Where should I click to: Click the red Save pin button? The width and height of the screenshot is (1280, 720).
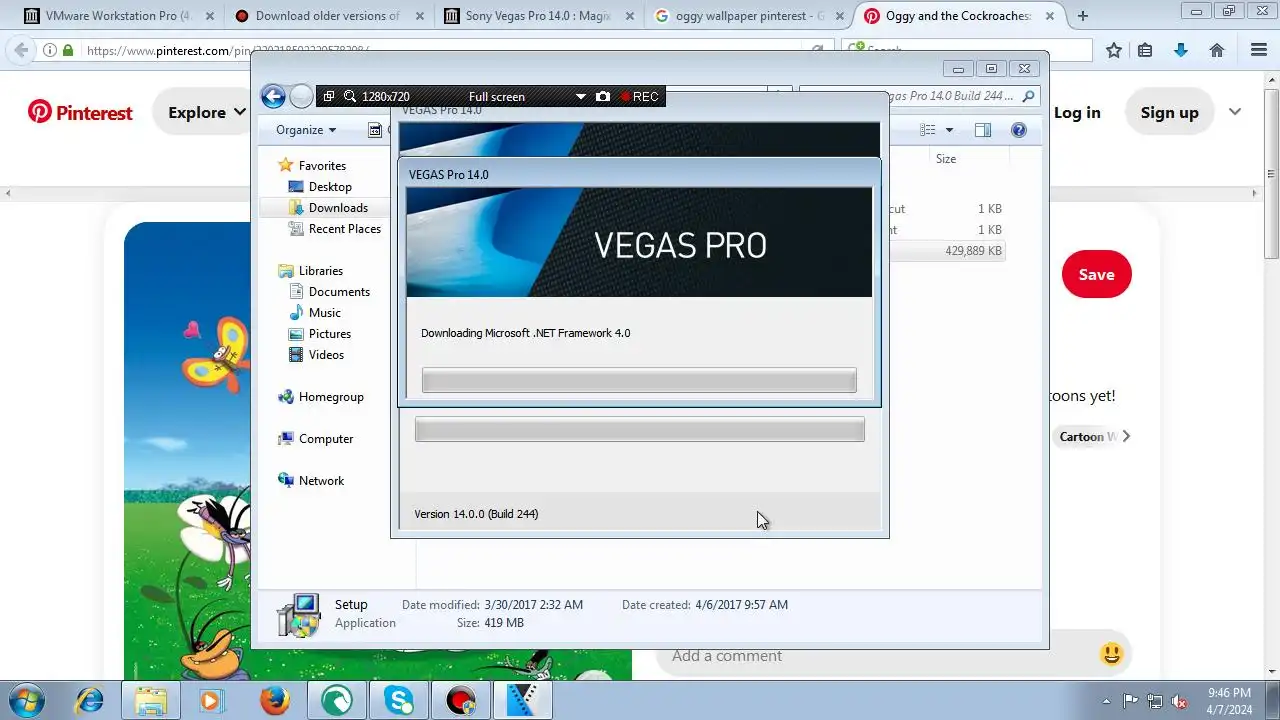pos(1096,275)
